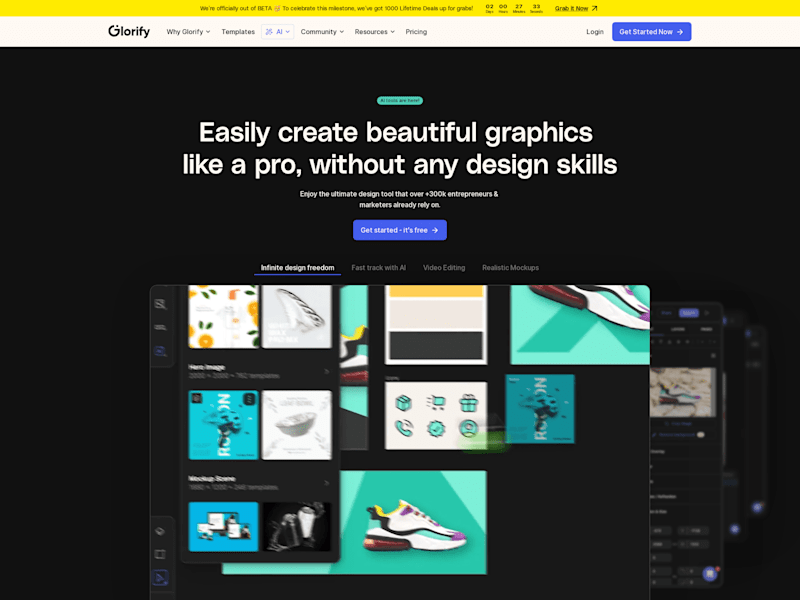This screenshot has height=600, width=800.
Task: Click the top icon in editor sidebar
Action: (160, 305)
